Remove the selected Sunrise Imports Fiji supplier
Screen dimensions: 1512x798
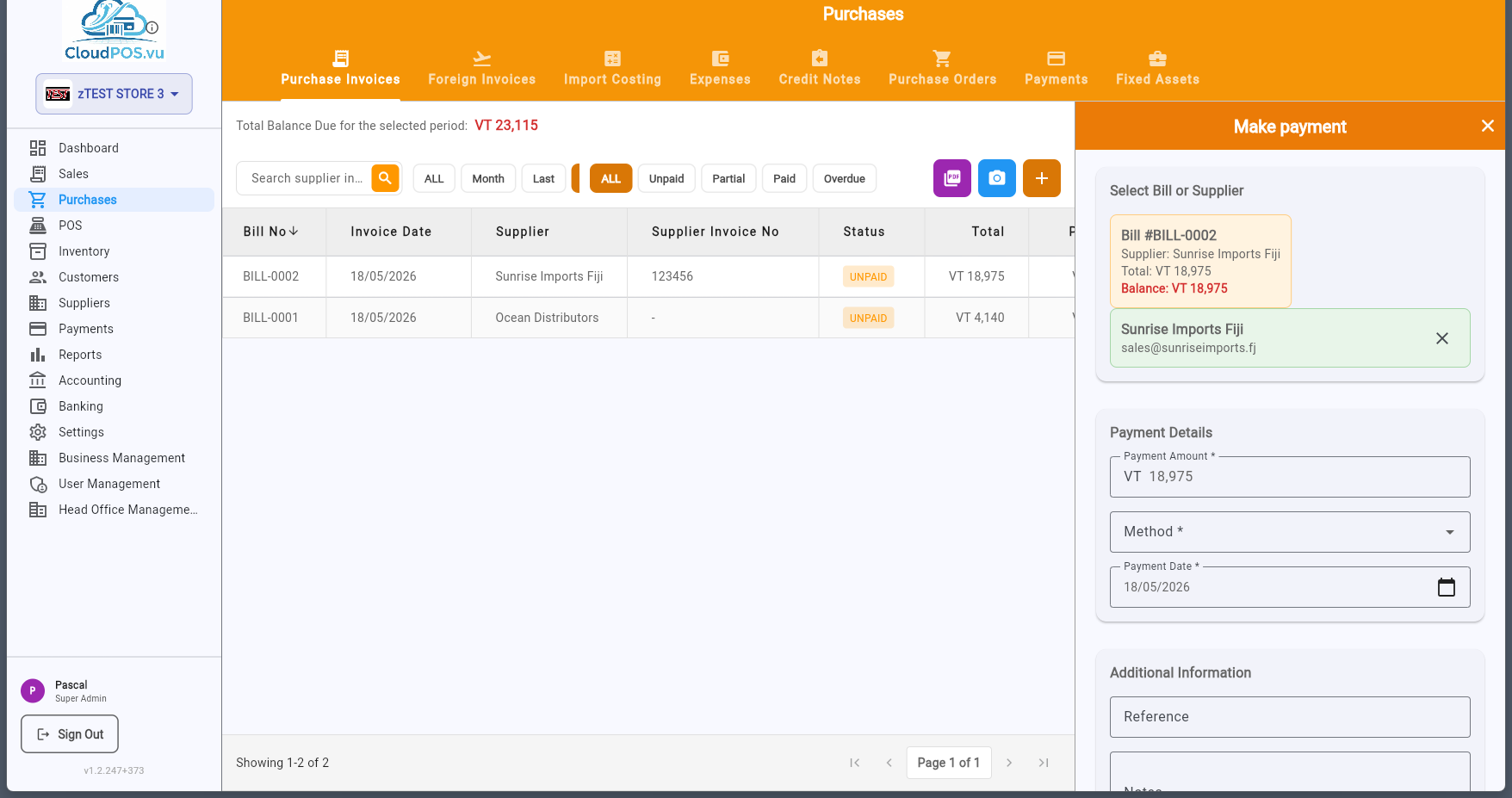tap(1442, 338)
